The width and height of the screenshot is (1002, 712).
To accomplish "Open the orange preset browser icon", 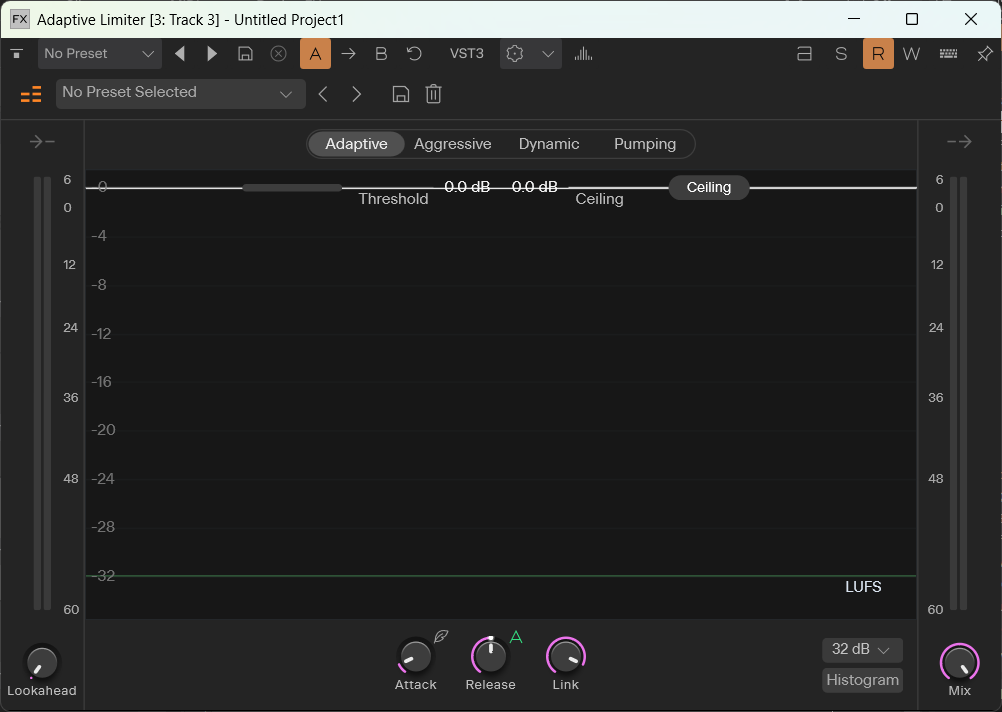I will (x=31, y=95).
